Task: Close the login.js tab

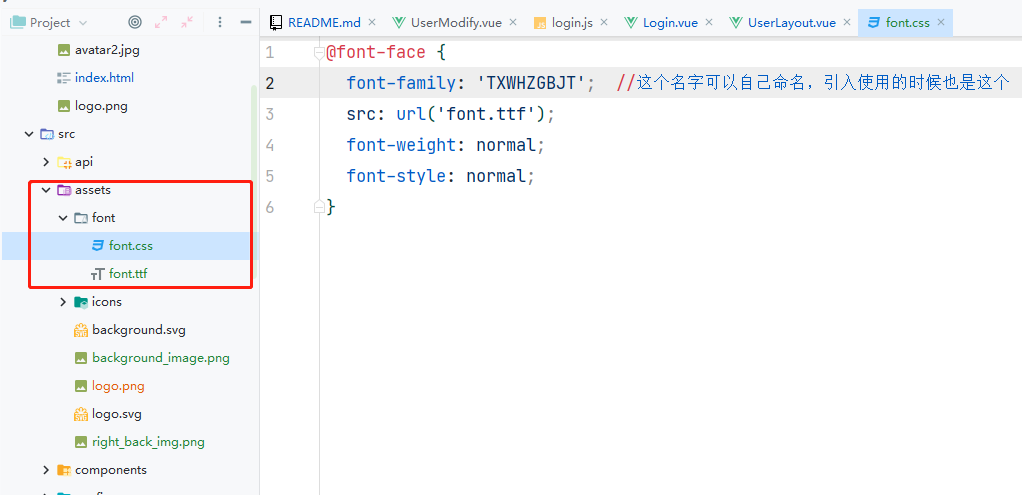Action: click(x=604, y=22)
